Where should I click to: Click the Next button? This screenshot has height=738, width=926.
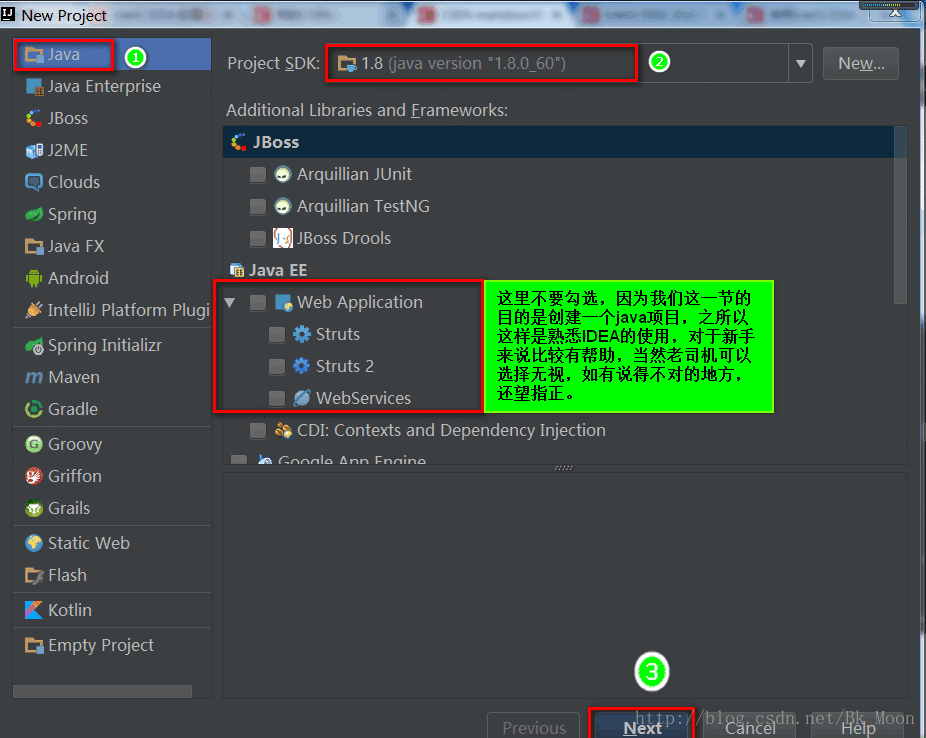(642, 727)
